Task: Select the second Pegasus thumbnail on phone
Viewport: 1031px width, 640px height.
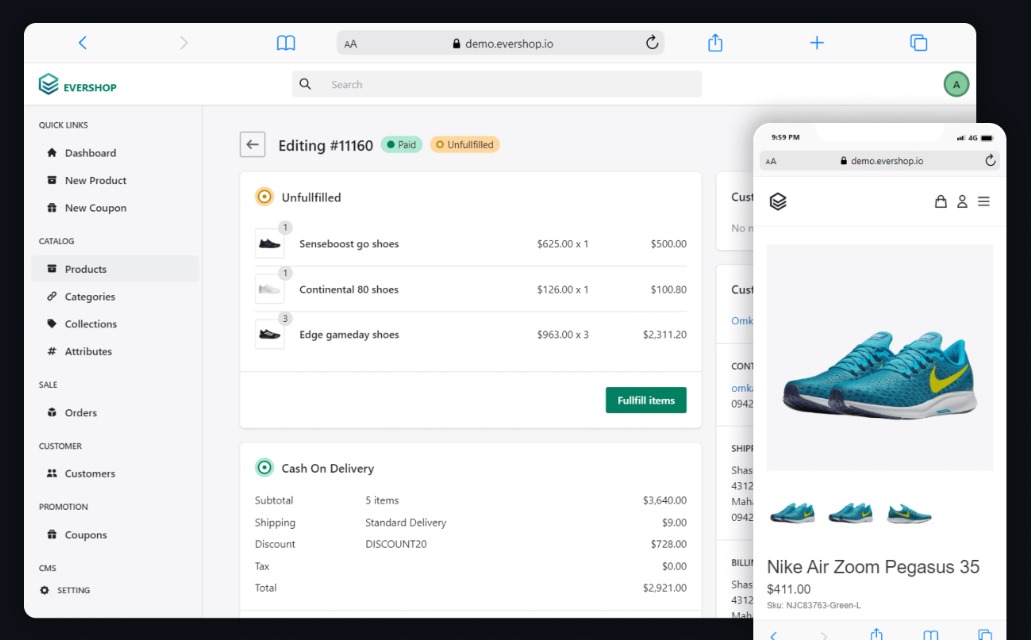Action: point(850,512)
